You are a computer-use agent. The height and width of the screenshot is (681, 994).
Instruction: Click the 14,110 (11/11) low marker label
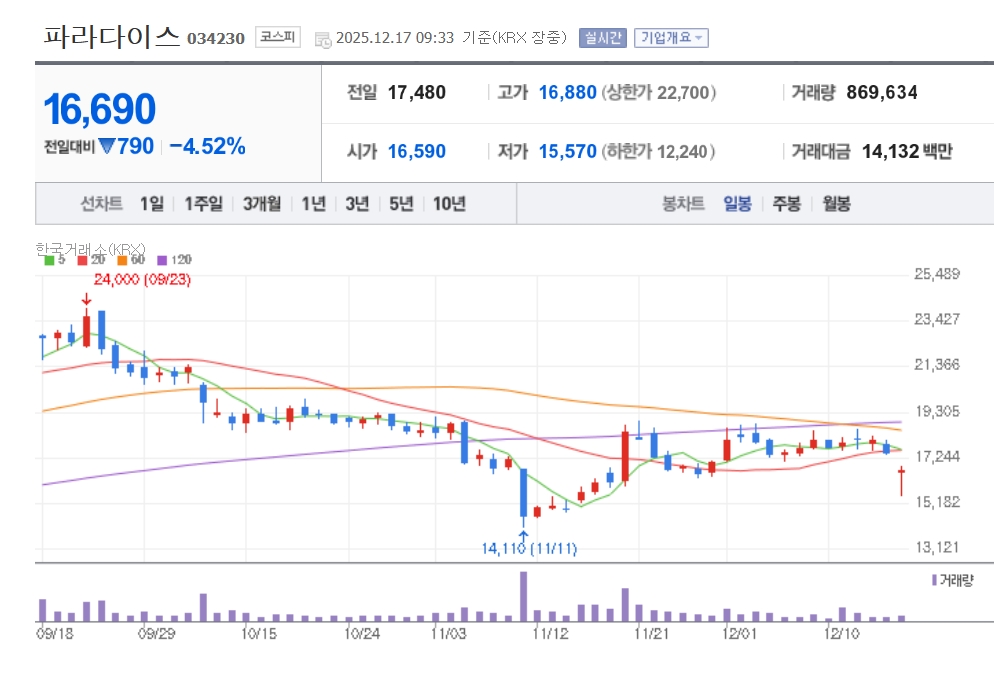point(529,548)
